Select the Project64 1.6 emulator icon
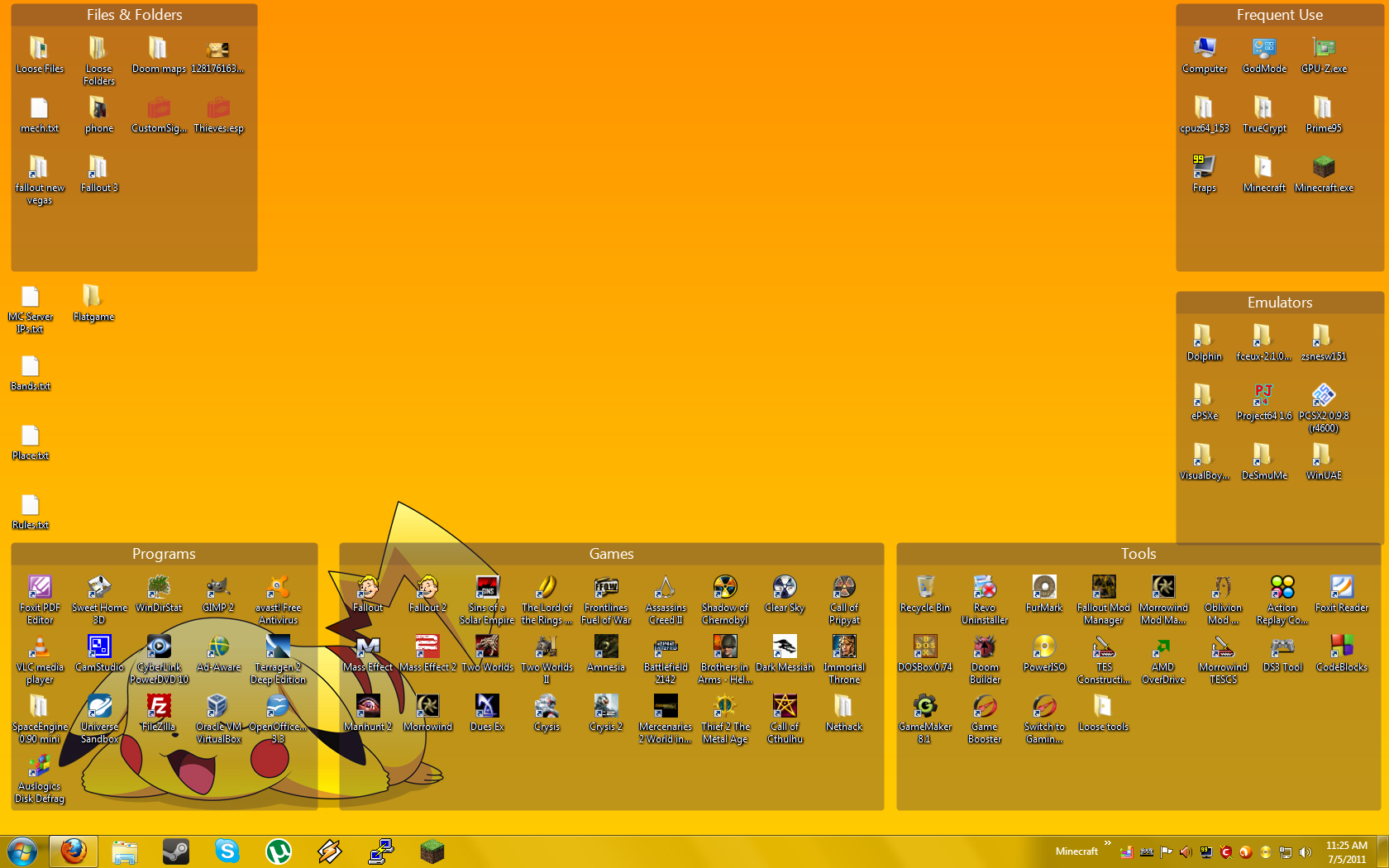The width and height of the screenshot is (1389, 868). coord(1263,397)
